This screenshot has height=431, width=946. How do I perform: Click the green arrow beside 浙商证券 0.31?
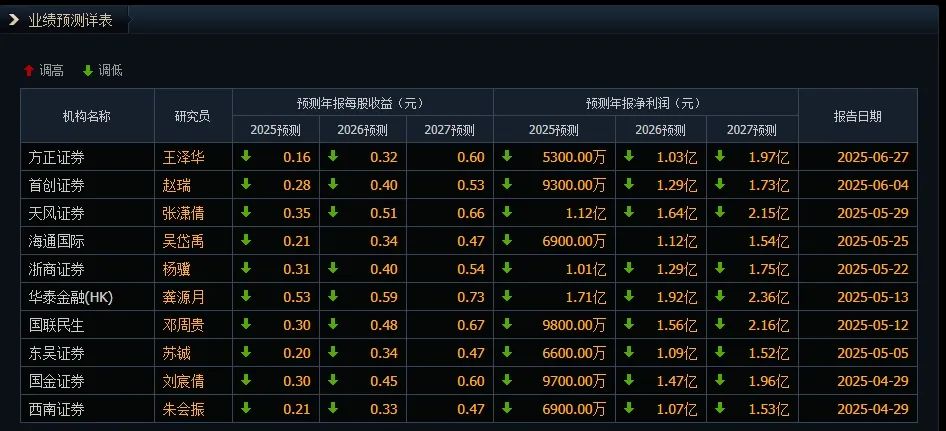point(246,268)
